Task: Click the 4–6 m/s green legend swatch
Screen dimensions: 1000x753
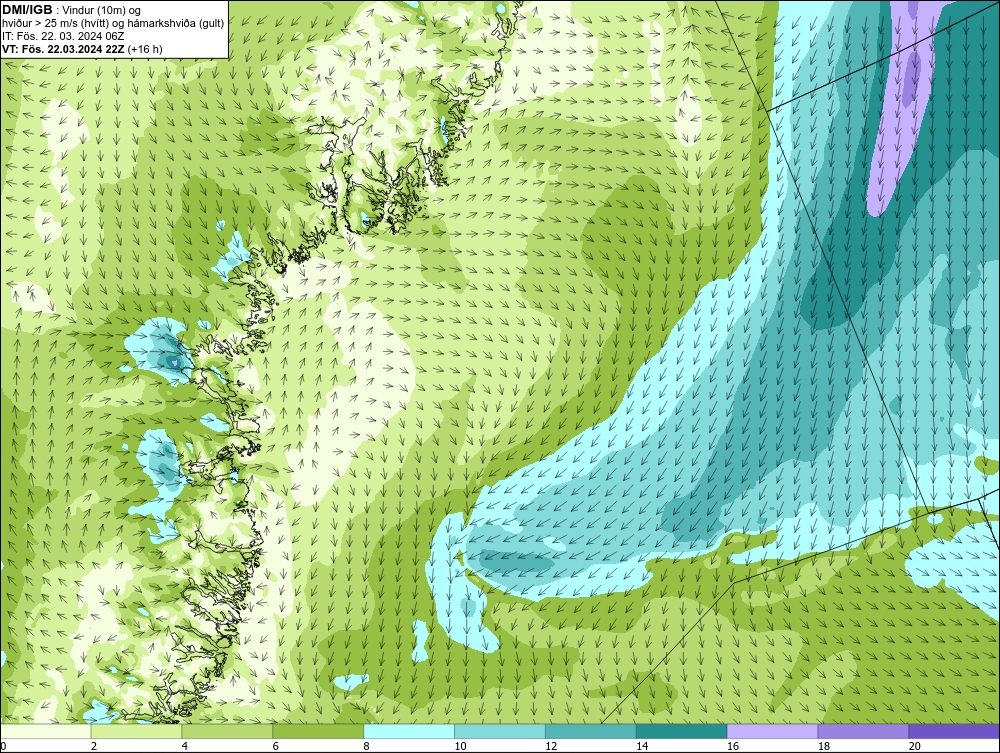Action: coord(227,731)
